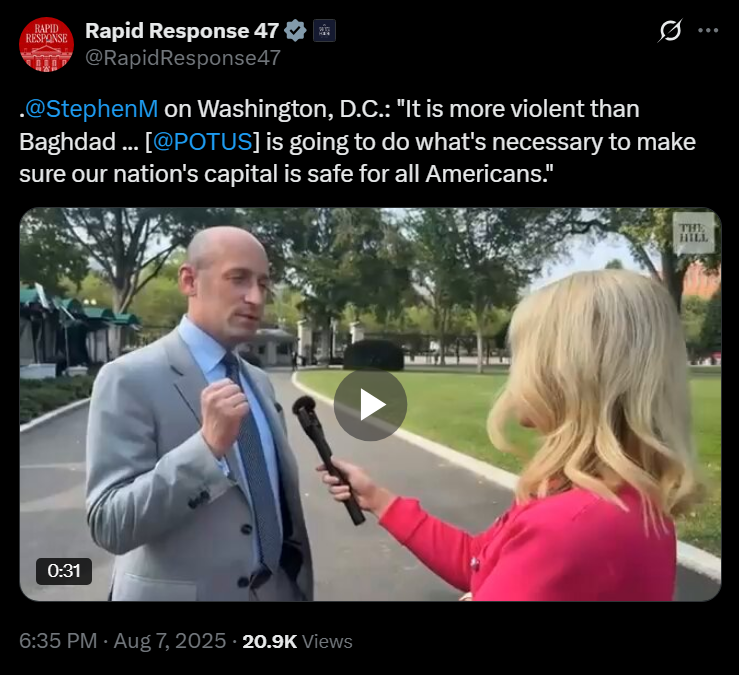Click the 0:31 duration badge

64,571
